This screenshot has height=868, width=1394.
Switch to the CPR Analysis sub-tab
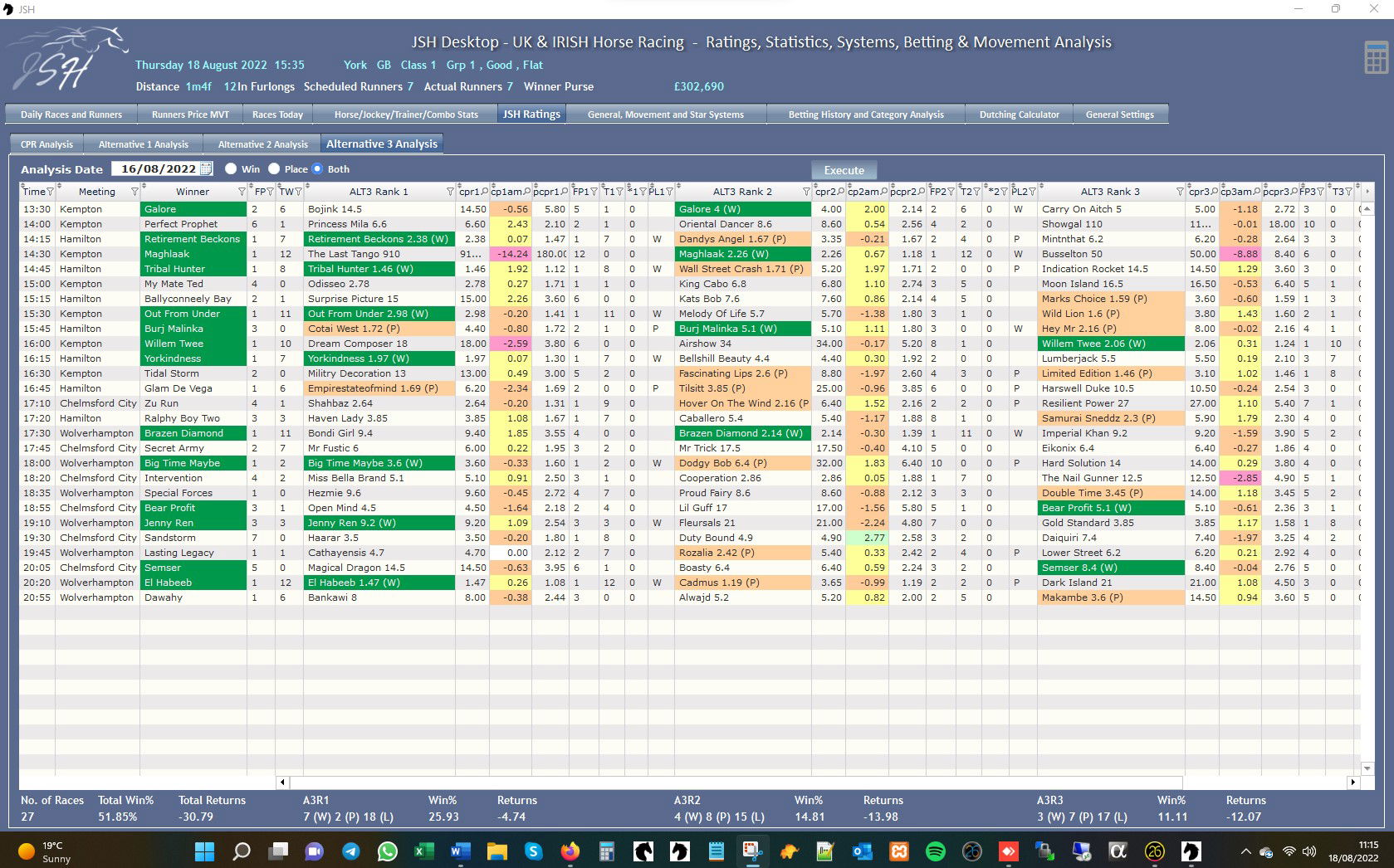46,144
